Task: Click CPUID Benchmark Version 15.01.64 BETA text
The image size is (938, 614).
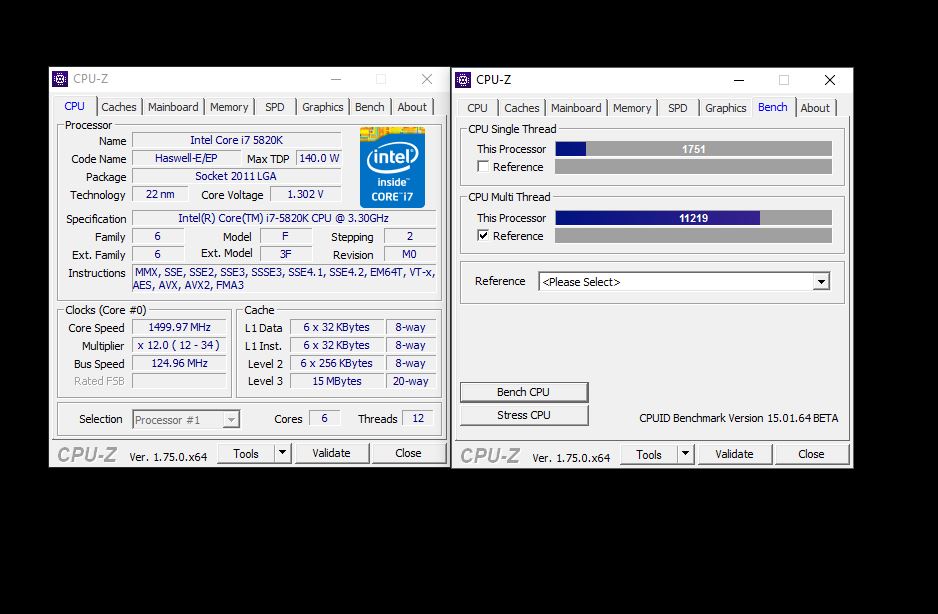Action: (x=739, y=418)
